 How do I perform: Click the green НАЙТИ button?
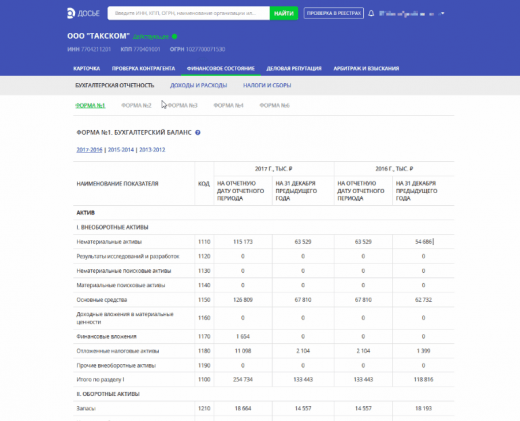click(284, 13)
